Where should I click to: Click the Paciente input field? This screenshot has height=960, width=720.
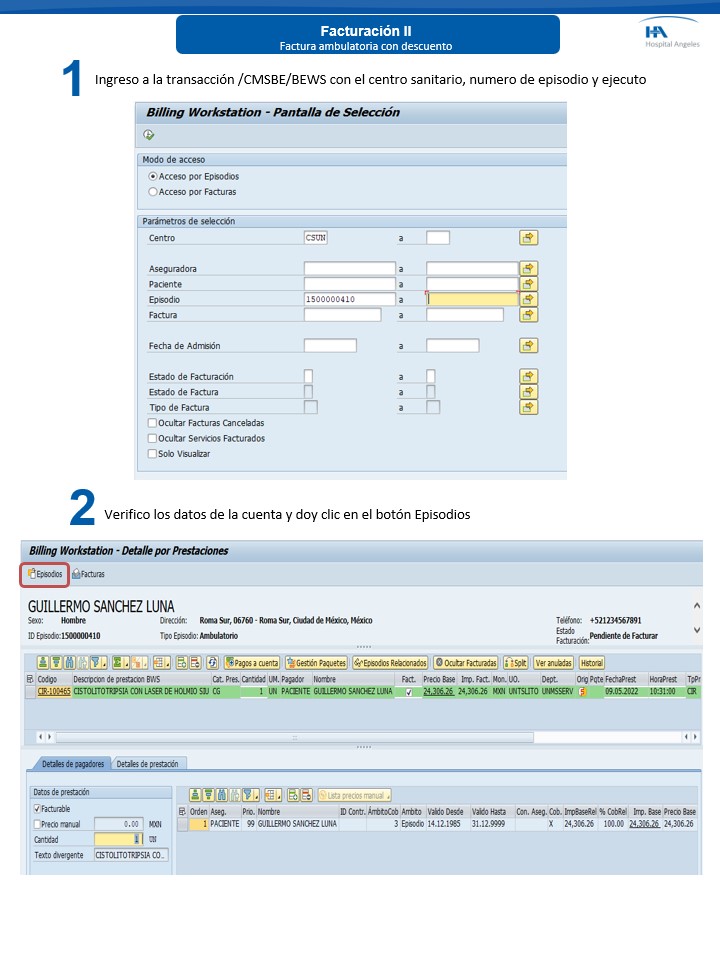point(349,284)
